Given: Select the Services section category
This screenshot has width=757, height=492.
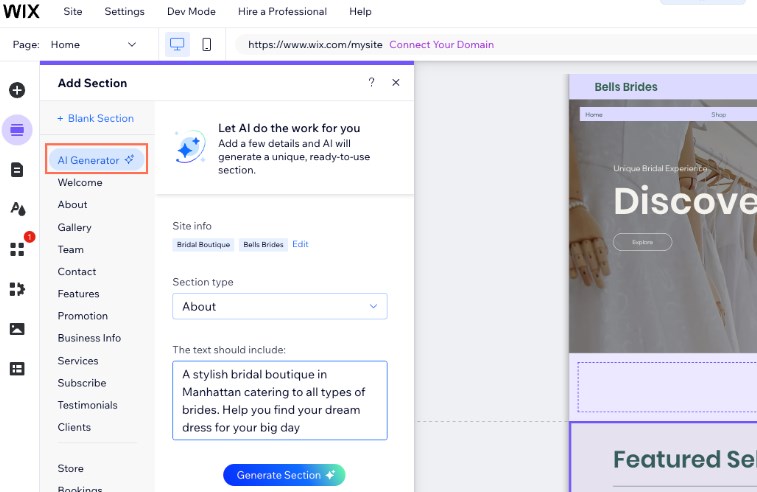Looking at the screenshot, I should pos(78,361).
